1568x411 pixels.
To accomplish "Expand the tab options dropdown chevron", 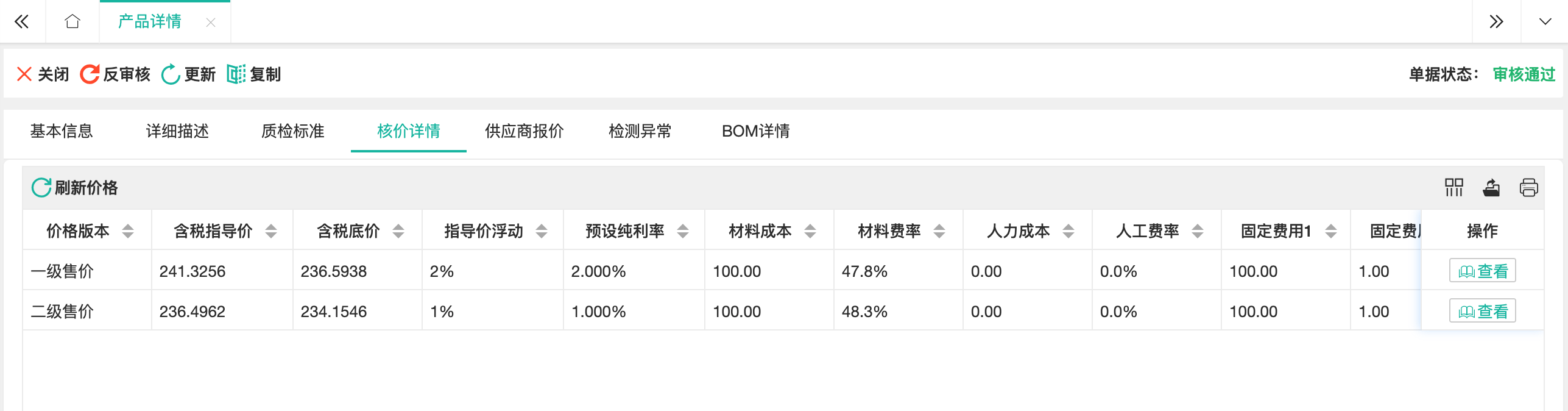I will tap(1544, 22).
